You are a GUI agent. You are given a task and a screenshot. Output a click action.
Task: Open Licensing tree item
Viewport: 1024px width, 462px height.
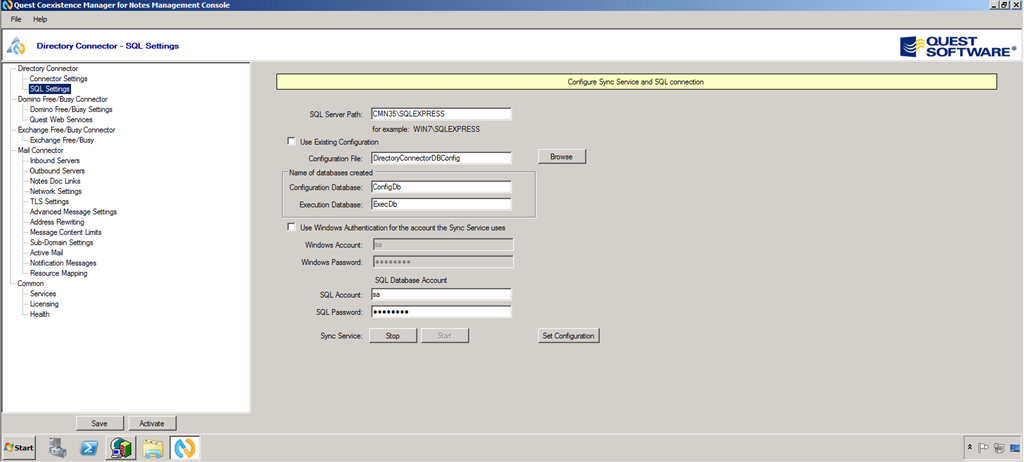tap(44, 304)
